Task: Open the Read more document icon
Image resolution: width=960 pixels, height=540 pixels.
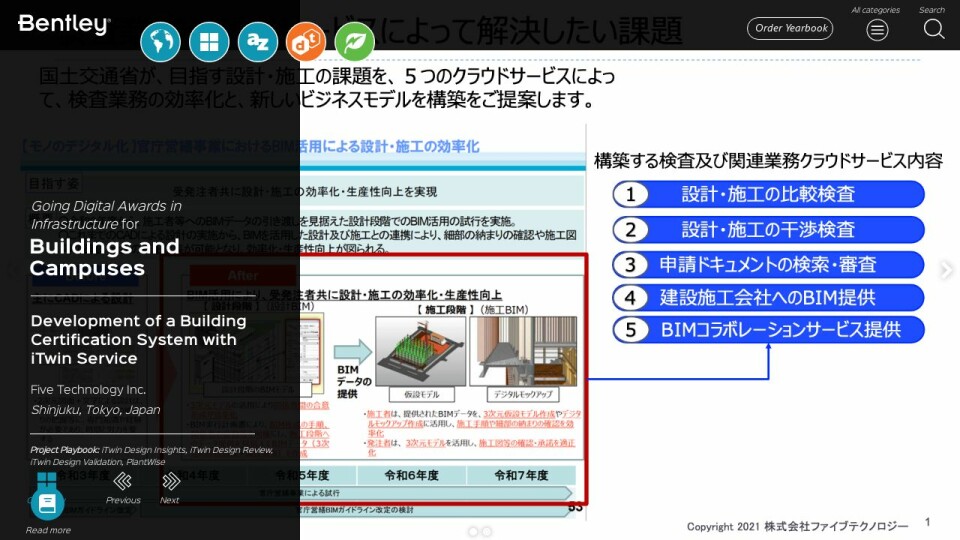Action: click(x=47, y=503)
